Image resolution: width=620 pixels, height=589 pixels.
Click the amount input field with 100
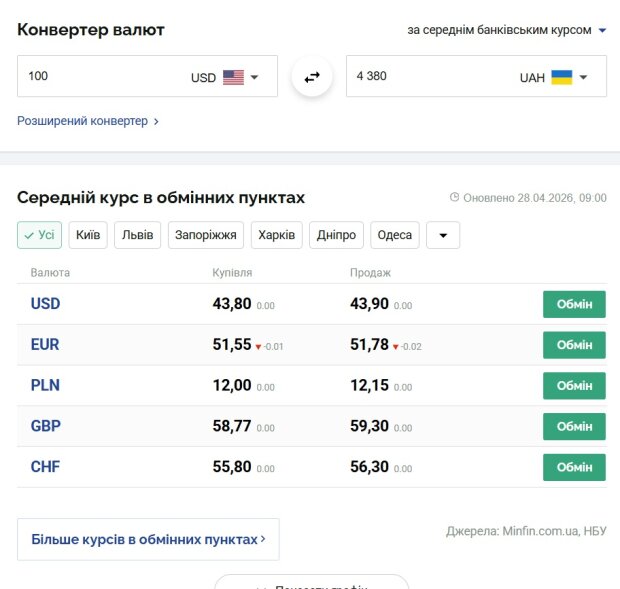pos(100,77)
